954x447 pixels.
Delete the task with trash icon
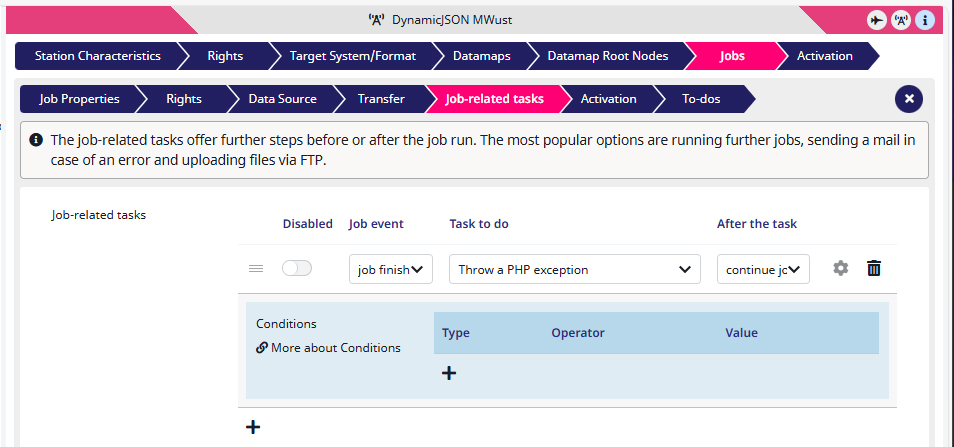pyautogui.click(x=874, y=268)
